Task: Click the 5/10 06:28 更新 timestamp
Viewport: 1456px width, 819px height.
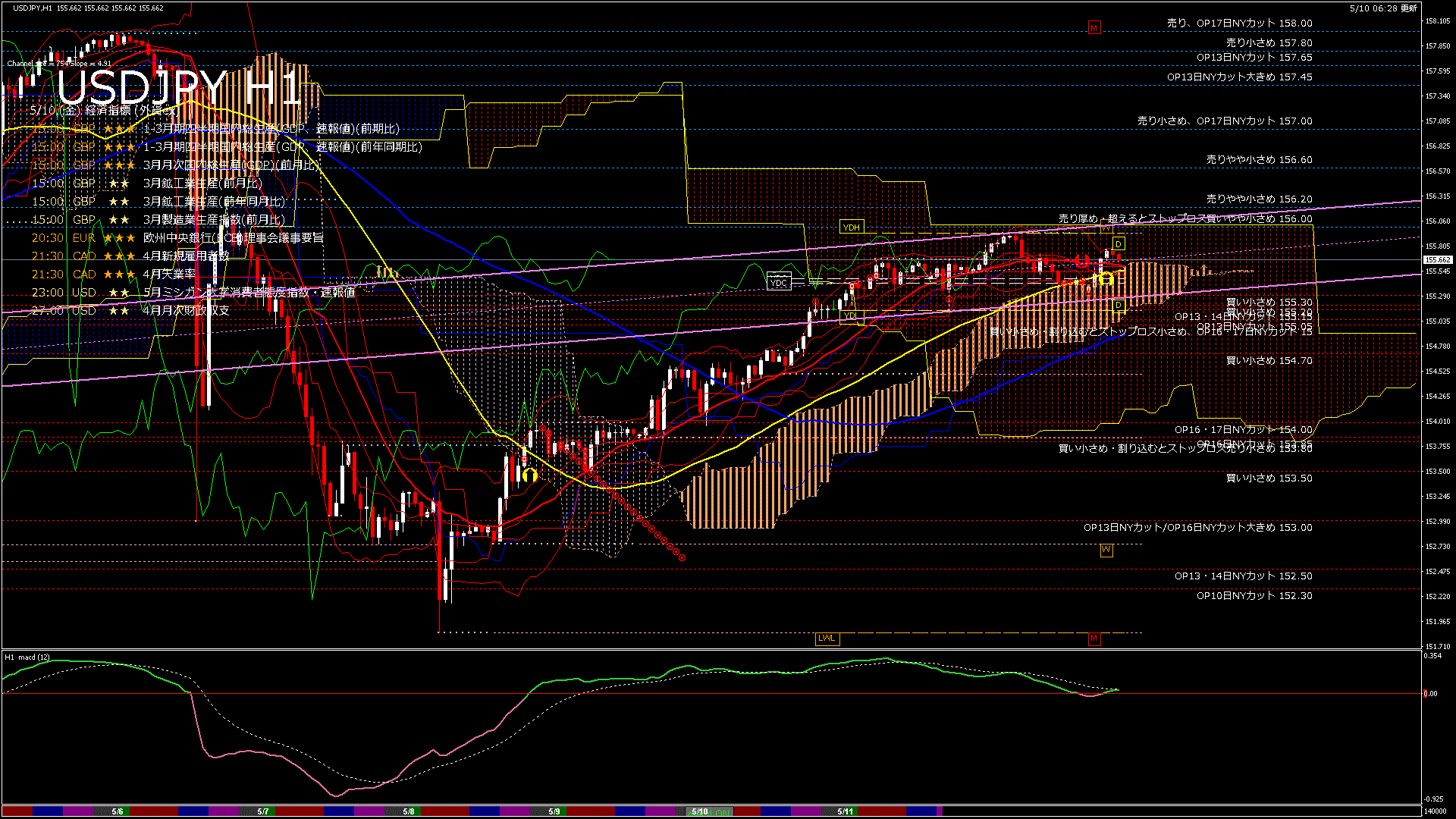Action: tap(1383, 8)
